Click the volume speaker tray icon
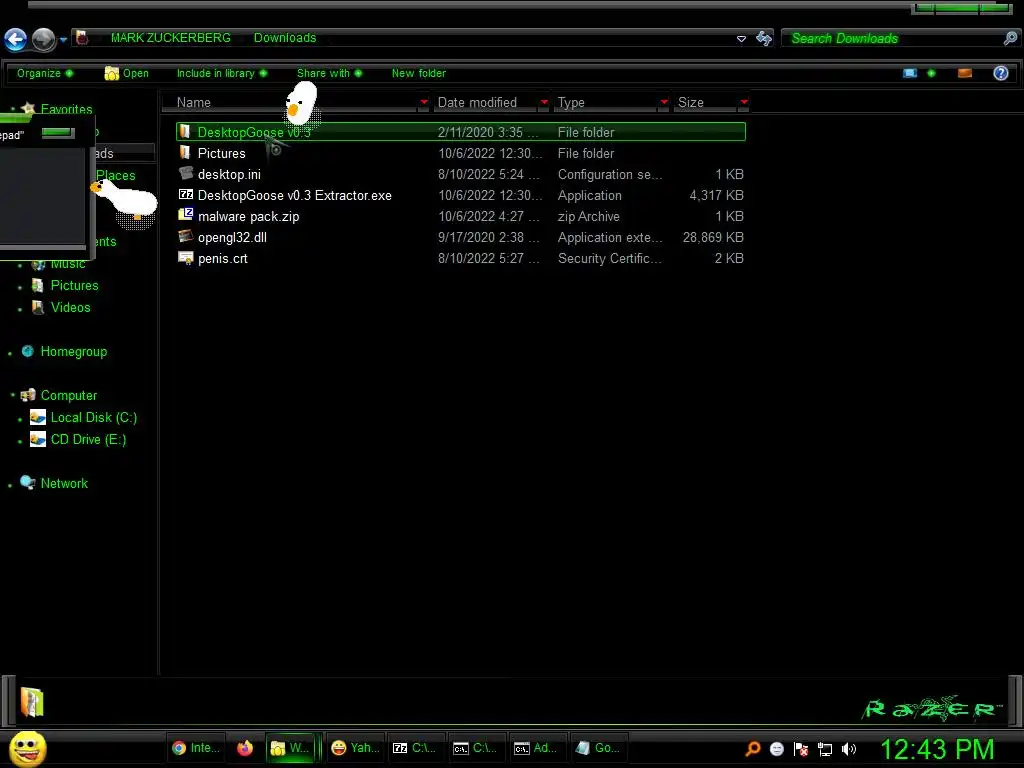Viewport: 1024px width, 768px height. tap(848, 749)
